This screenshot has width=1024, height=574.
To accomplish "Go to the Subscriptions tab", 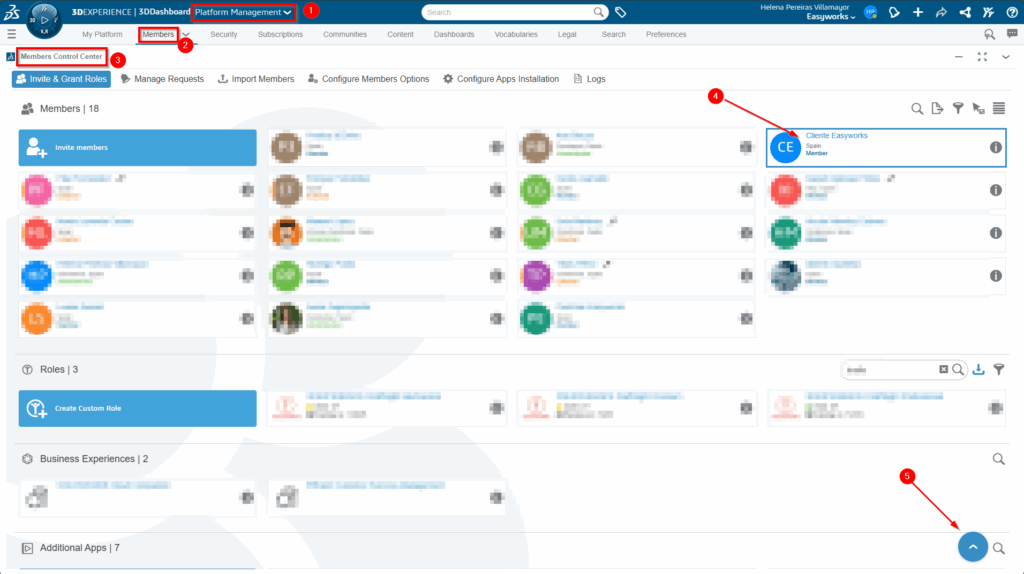I will tap(280, 34).
